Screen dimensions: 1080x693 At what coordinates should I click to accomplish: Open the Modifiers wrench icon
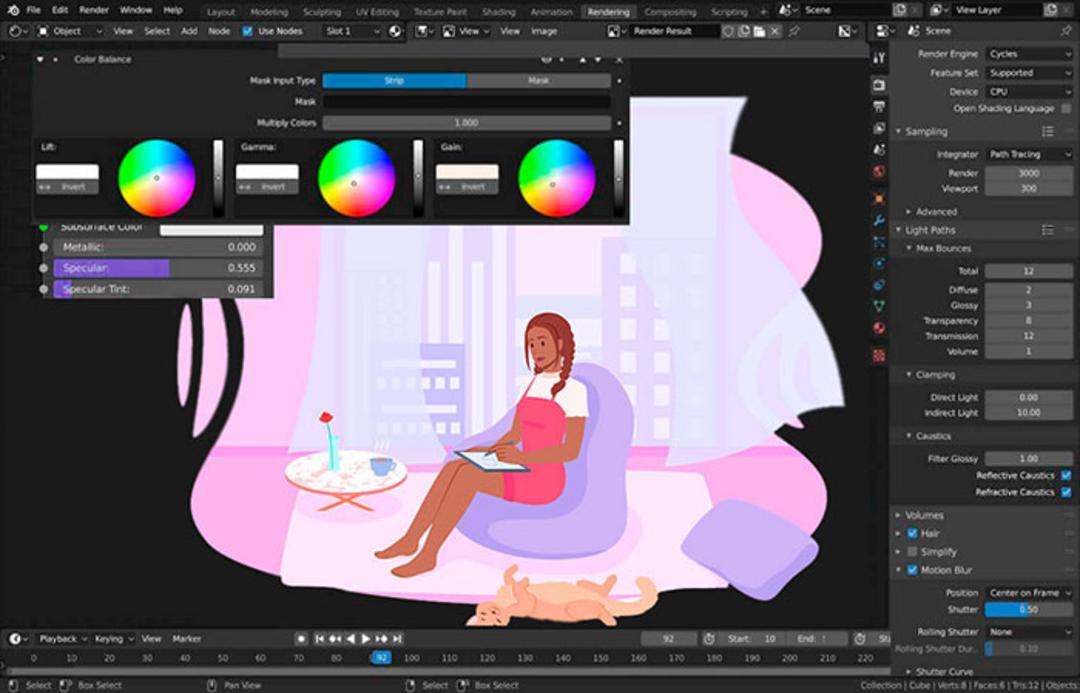(879, 220)
